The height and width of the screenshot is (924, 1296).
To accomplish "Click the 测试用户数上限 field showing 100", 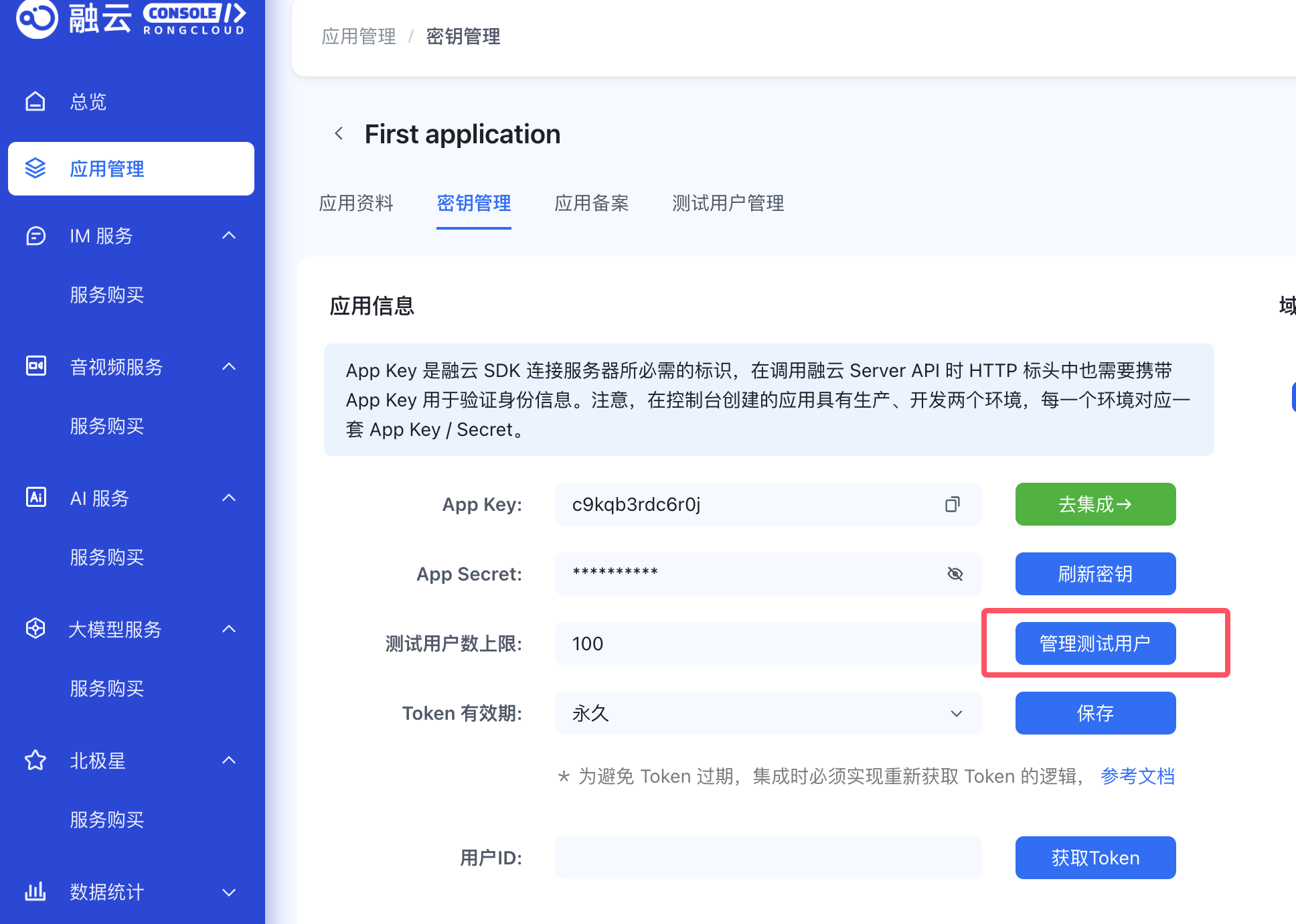I will (x=768, y=643).
